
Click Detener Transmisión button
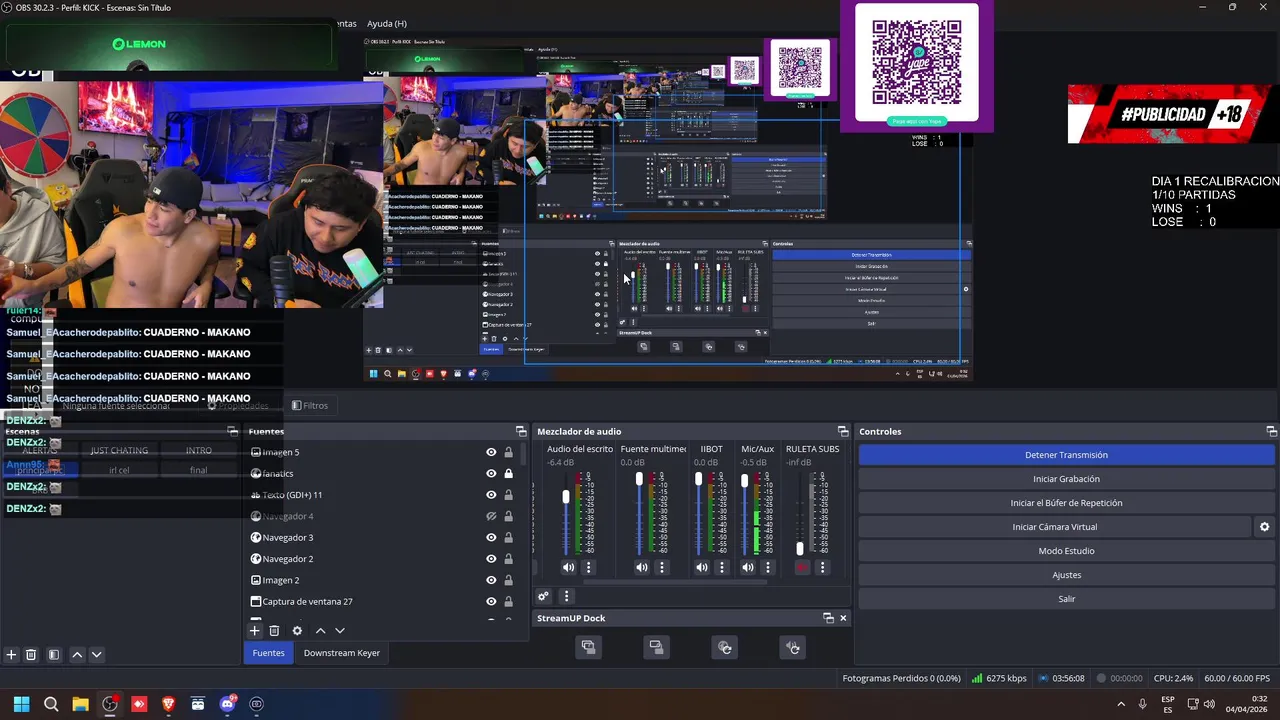(x=1066, y=455)
